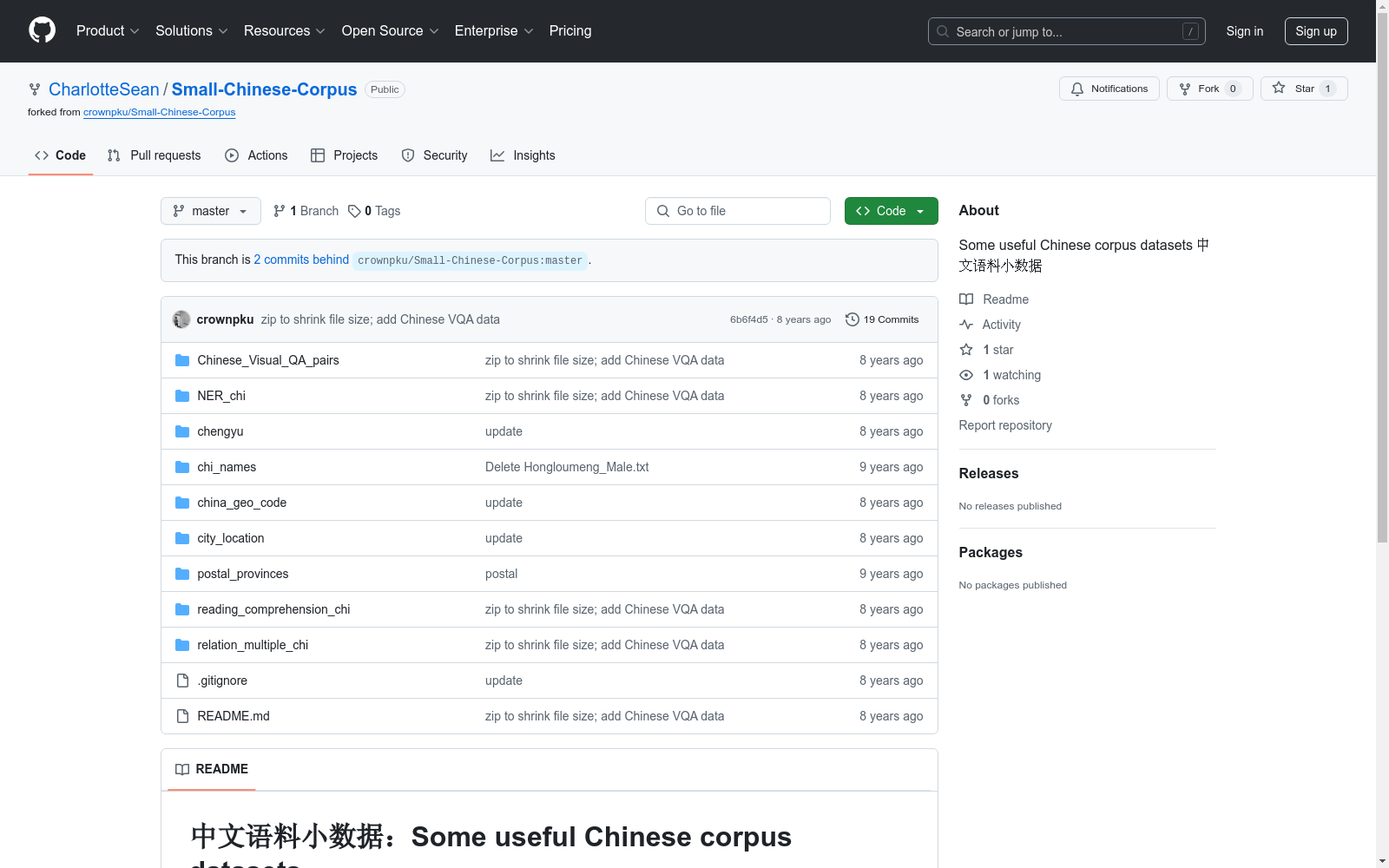The height and width of the screenshot is (868, 1389).
Task: Click the tag icon next to 0 Tags
Action: coord(354,211)
